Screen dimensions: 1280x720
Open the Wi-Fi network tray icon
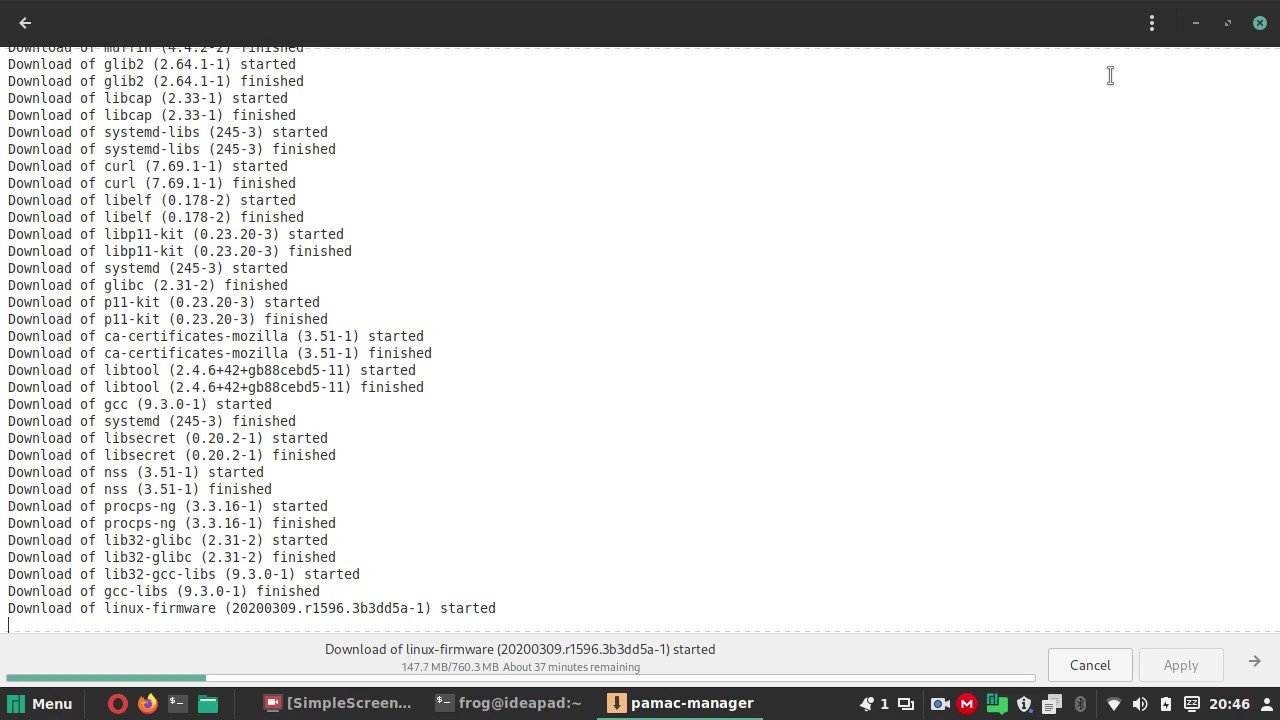[1114, 704]
